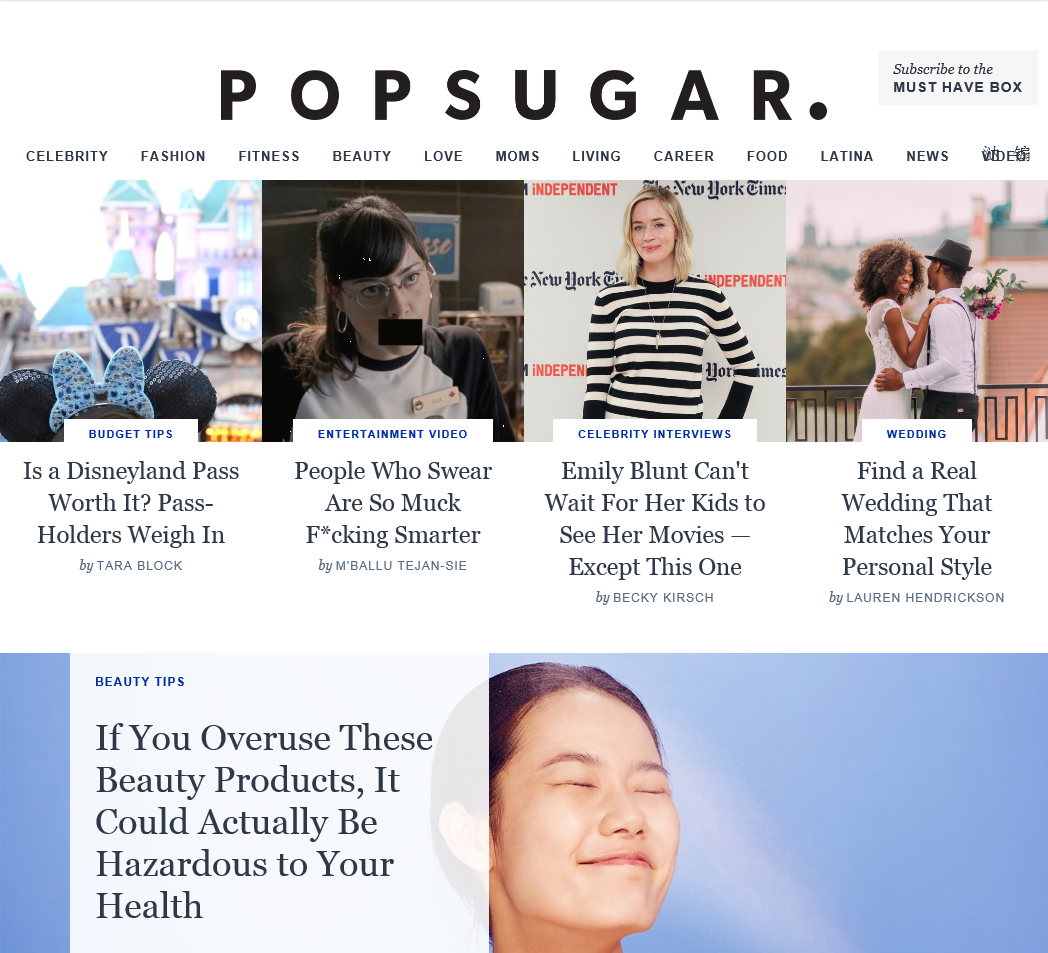Read the People Who Swear article headline
Image resolution: width=1048 pixels, height=953 pixels.
pos(393,503)
